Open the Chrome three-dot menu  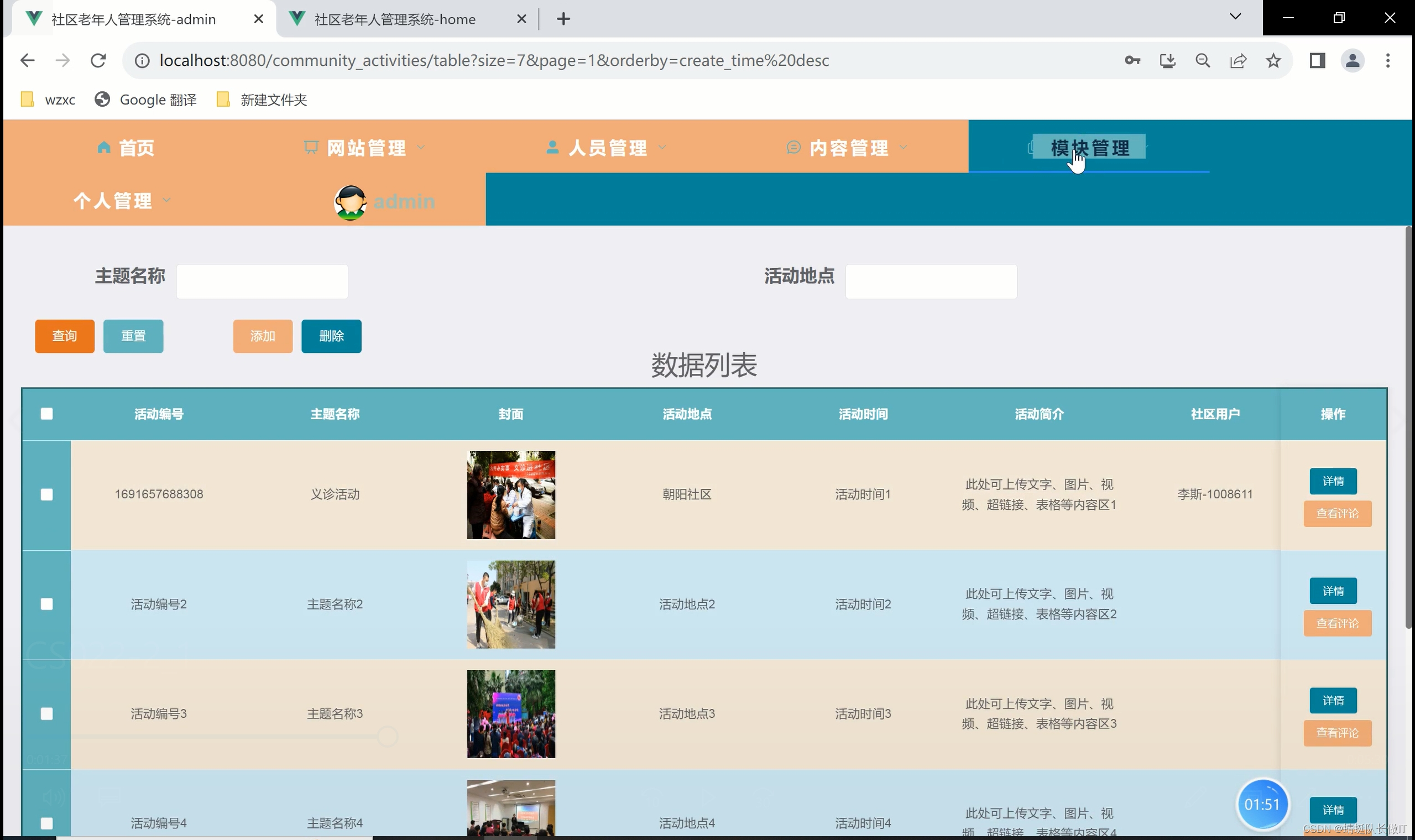[1387, 61]
